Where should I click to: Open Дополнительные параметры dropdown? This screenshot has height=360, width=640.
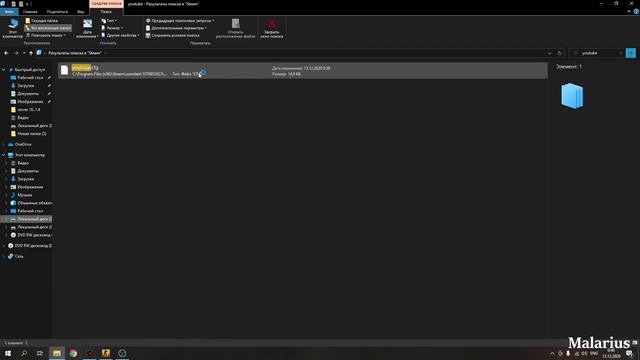tap(176, 28)
